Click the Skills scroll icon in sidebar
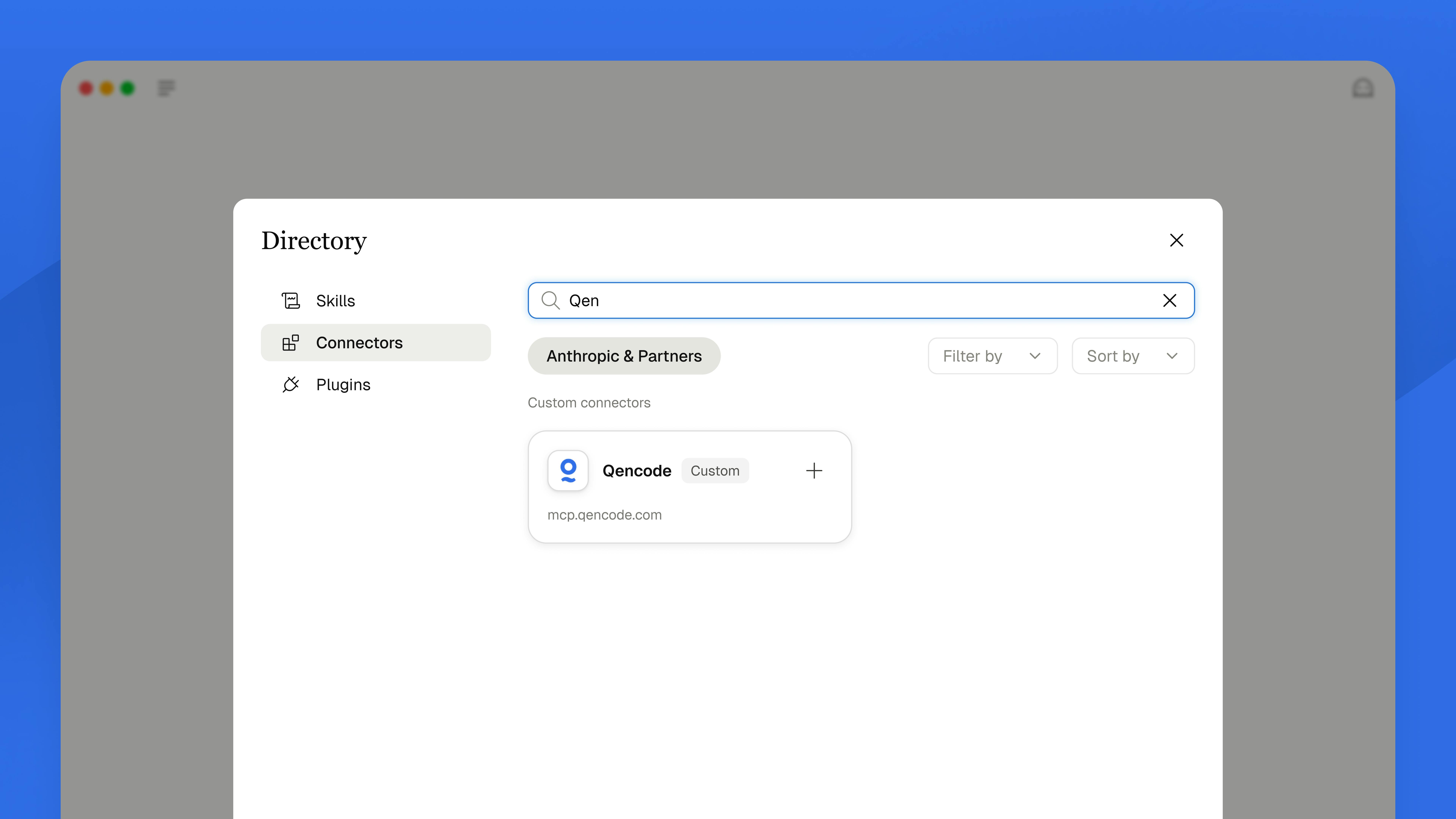Viewport: 1456px width, 819px height. [x=290, y=301]
